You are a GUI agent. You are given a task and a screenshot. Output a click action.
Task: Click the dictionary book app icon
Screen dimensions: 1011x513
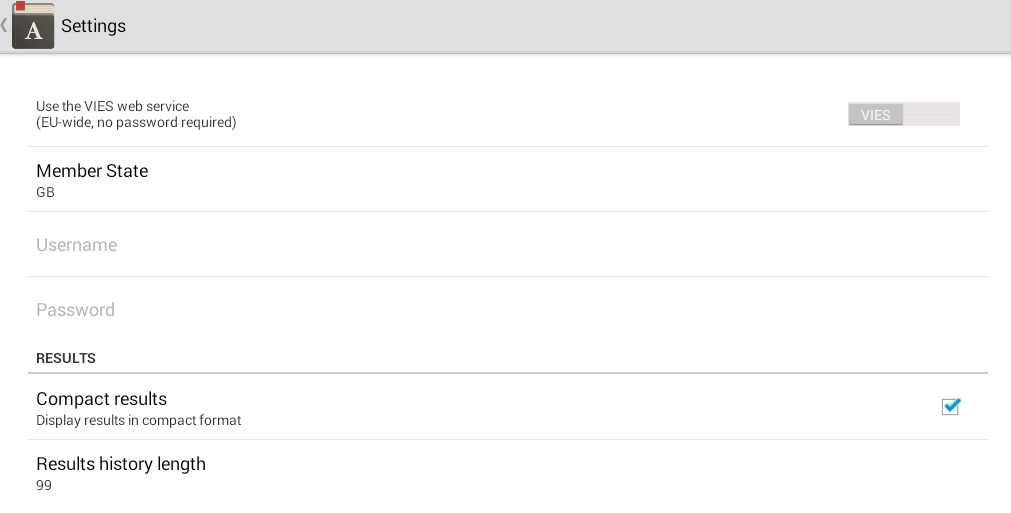tap(33, 25)
